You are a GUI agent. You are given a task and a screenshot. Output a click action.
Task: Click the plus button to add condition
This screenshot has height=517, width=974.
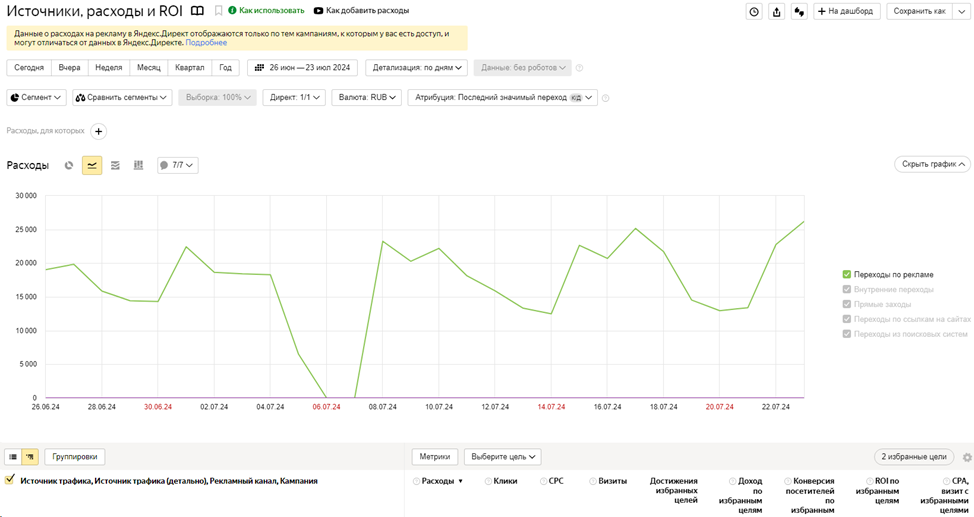pos(98,131)
